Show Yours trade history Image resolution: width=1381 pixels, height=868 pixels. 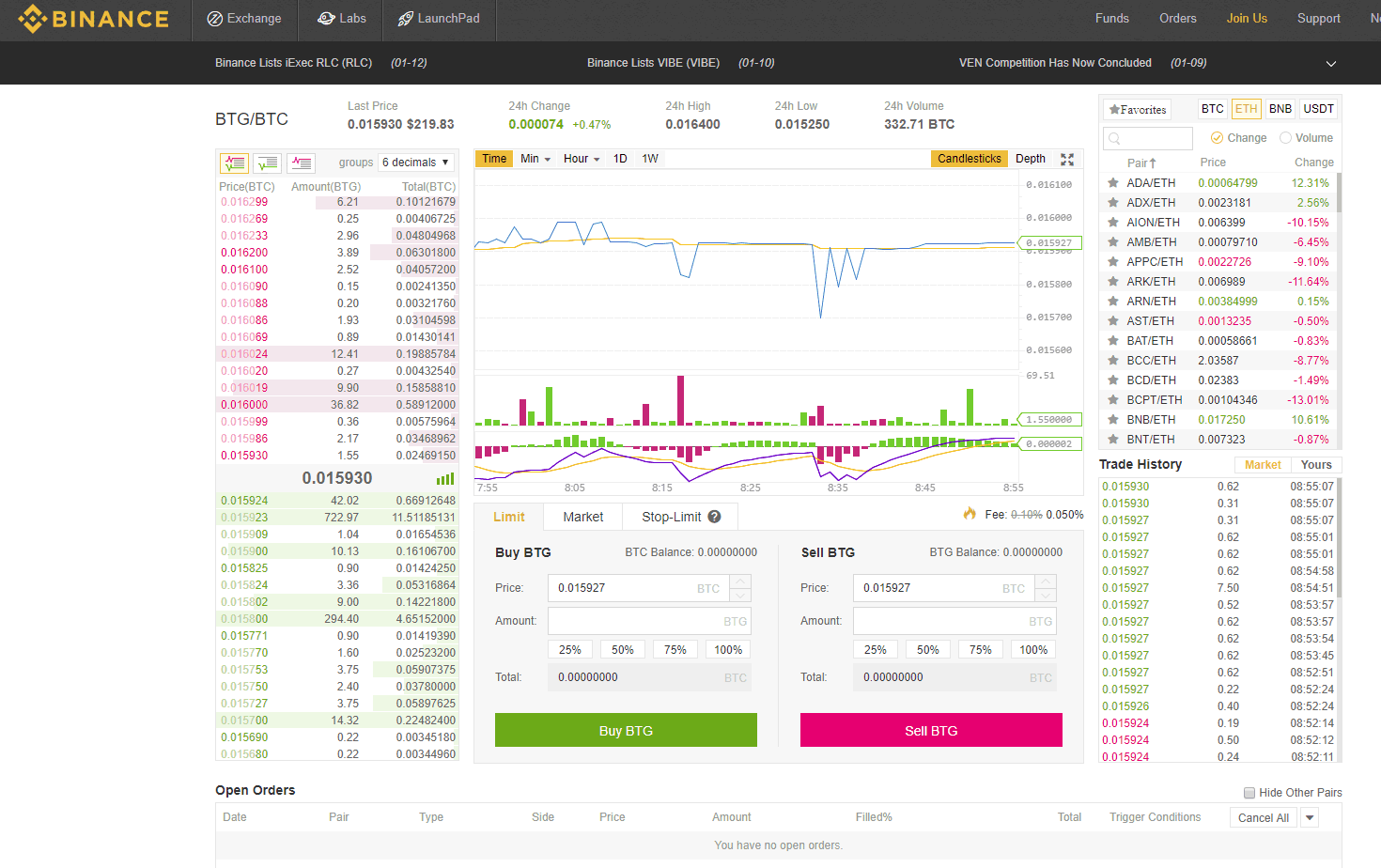1316,465
